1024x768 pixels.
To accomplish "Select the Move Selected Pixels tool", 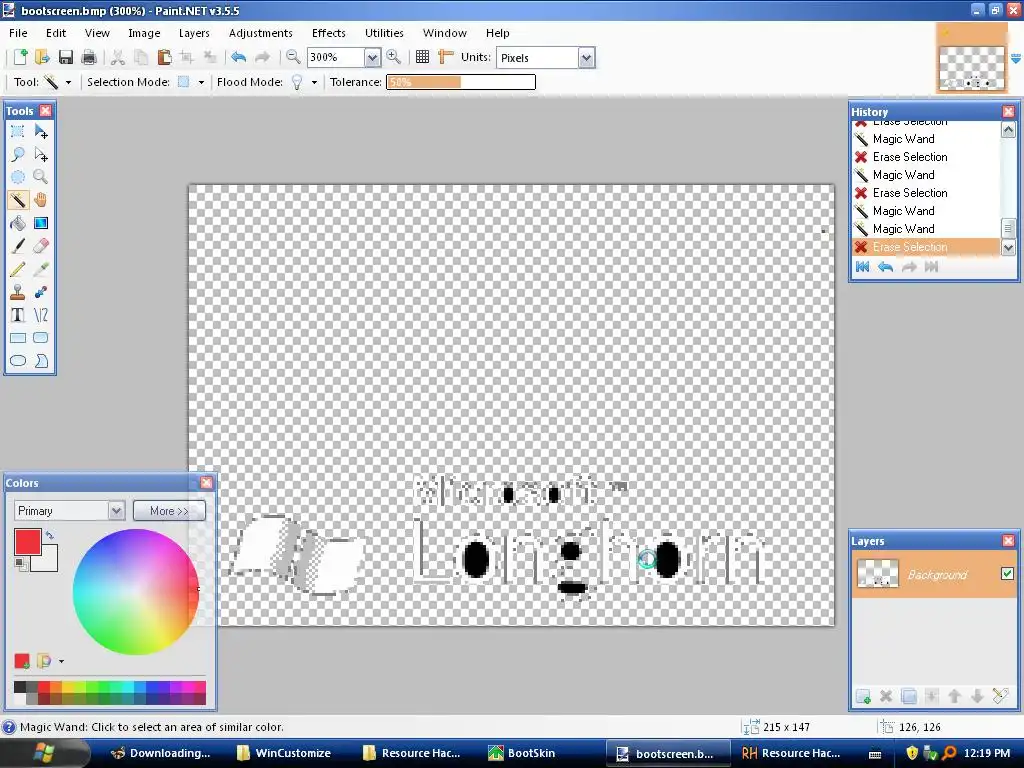I will (40, 131).
